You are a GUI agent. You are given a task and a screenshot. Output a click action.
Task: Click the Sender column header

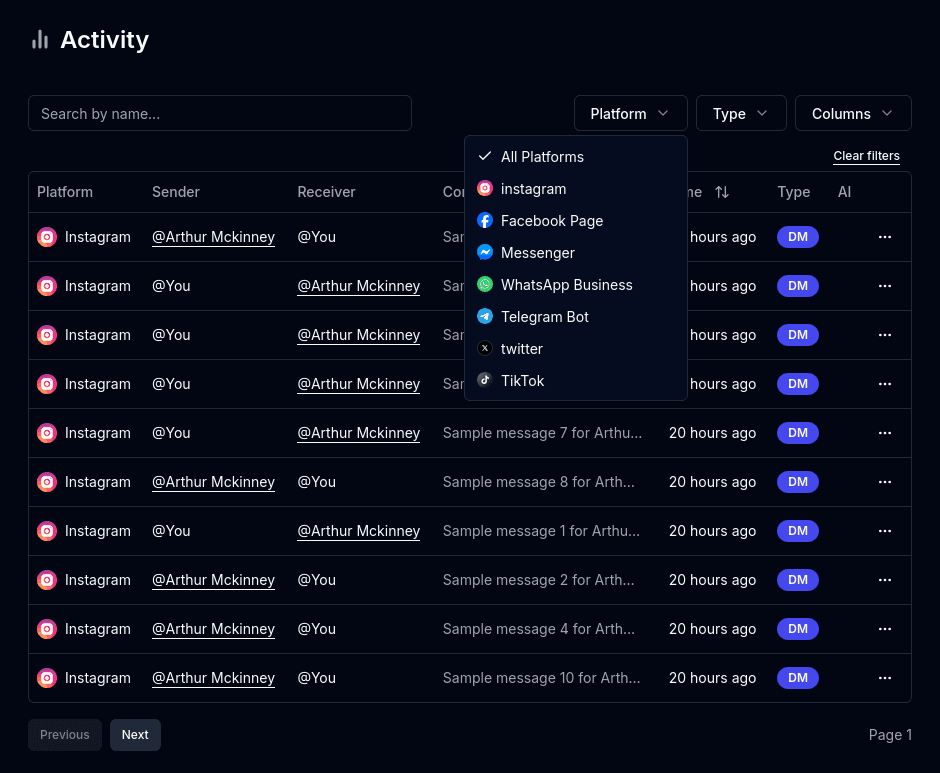pyautogui.click(x=176, y=192)
